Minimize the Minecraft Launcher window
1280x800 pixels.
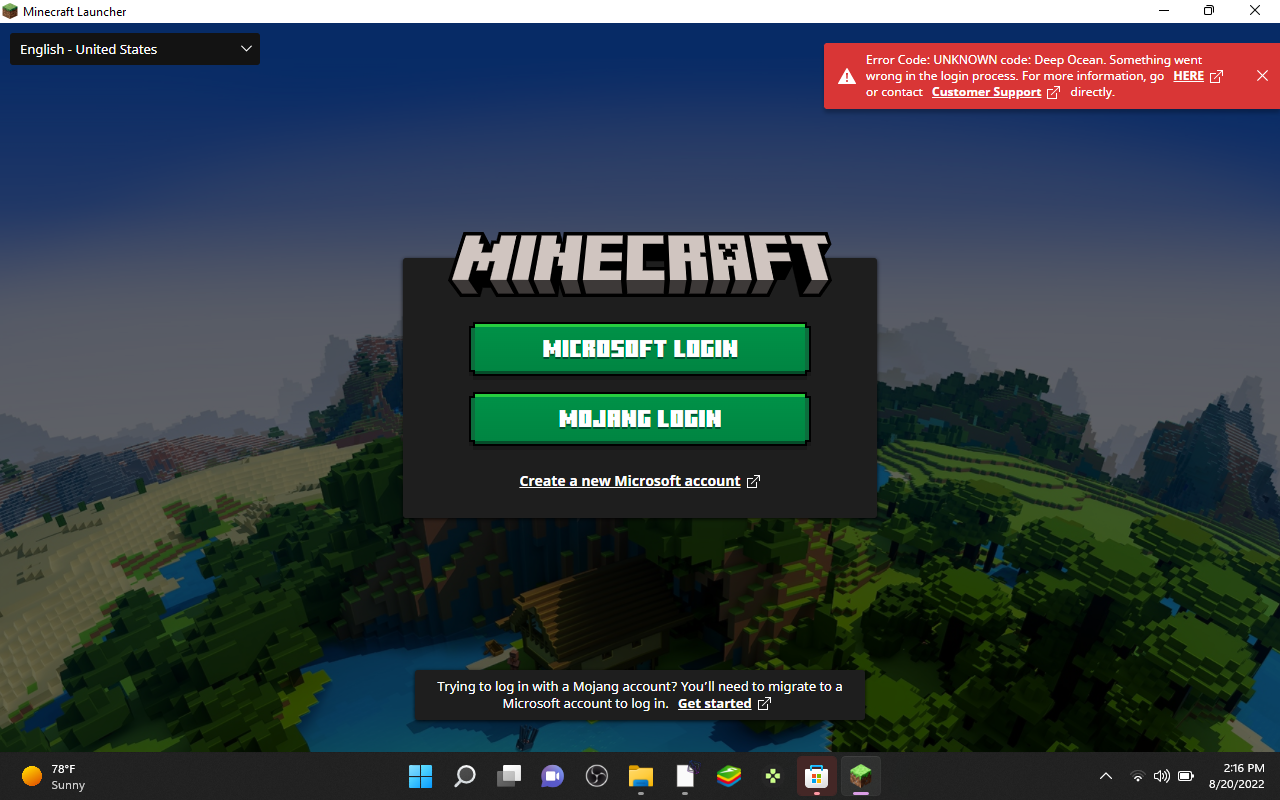(x=1163, y=11)
